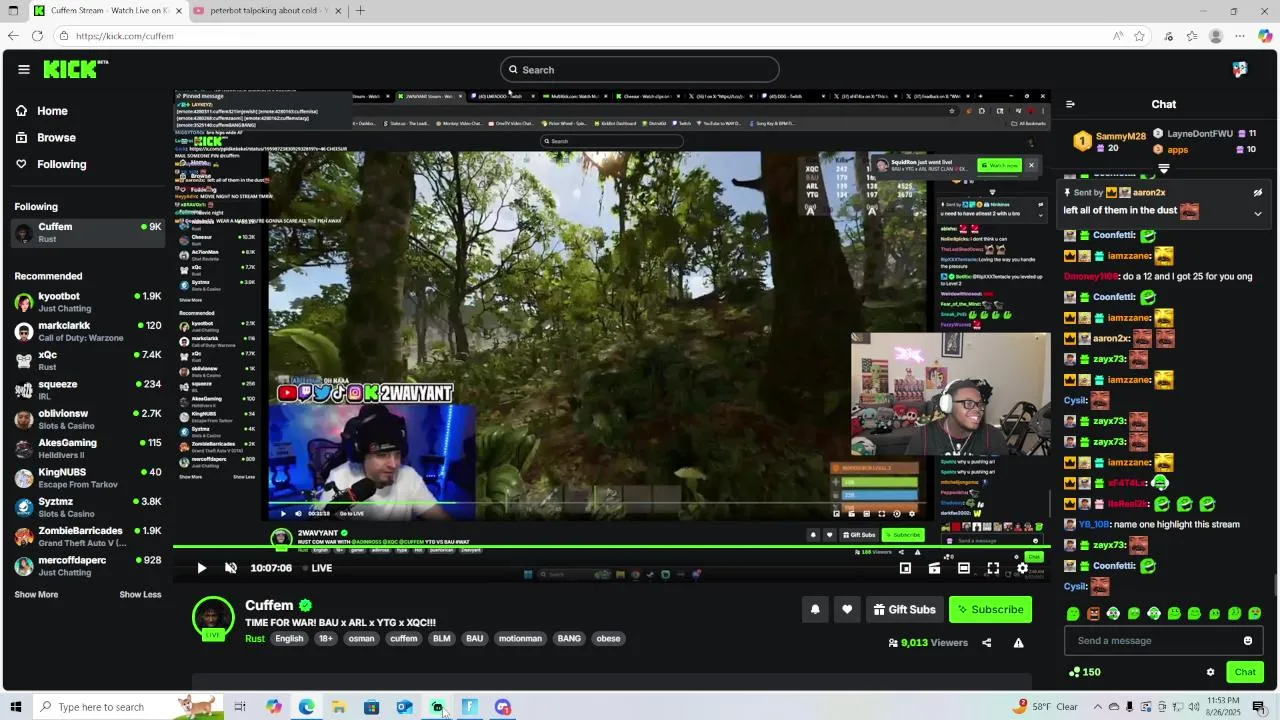
Task: Toggle theater mode in the video controls
Action: click(964, 568)
